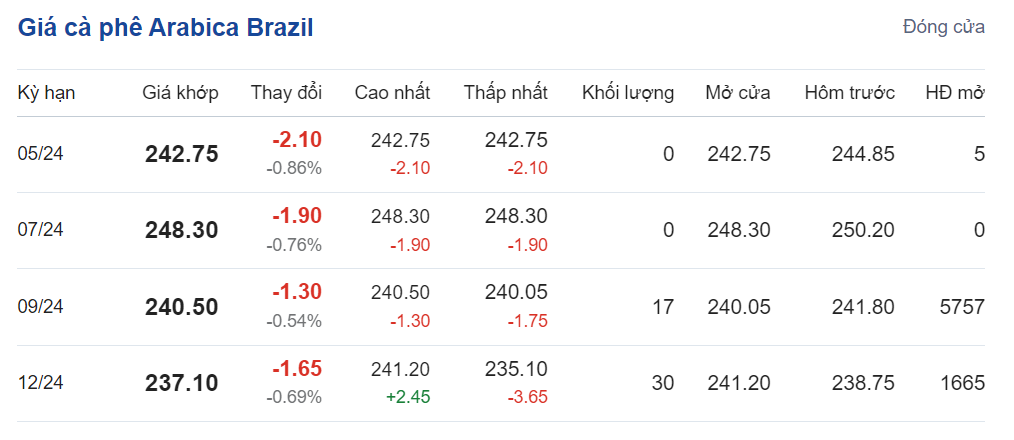Open the 07/24 contract row
This screenshot has height=440, width=1014.
click(x=41, y=230)
